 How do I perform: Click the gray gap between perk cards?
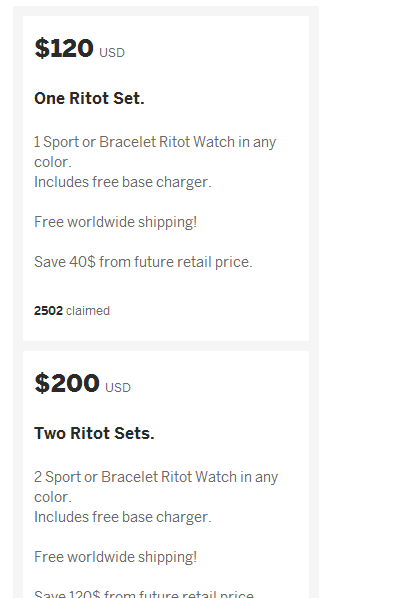pos(166,346)
